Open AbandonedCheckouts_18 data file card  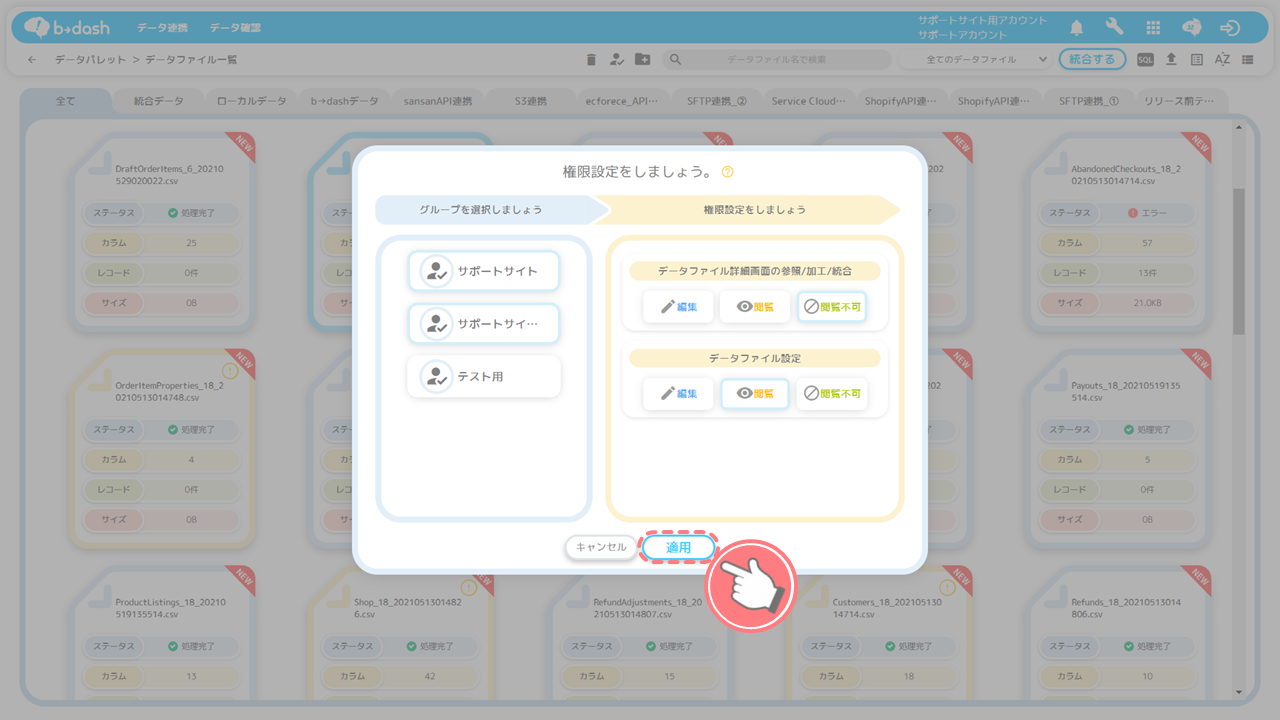tap(1120, 232)
